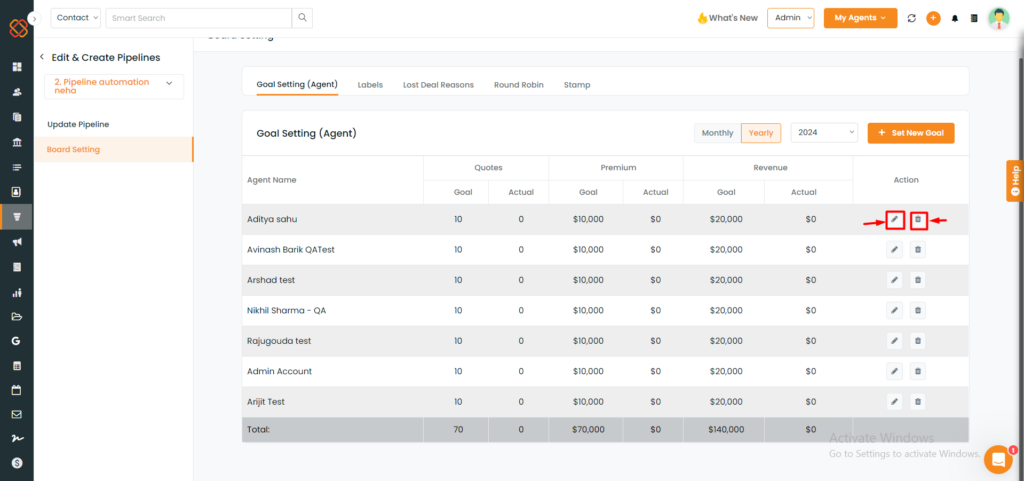
Task: Edit Aditya sahu goal with pencil icon
Action: coord(895,220)
